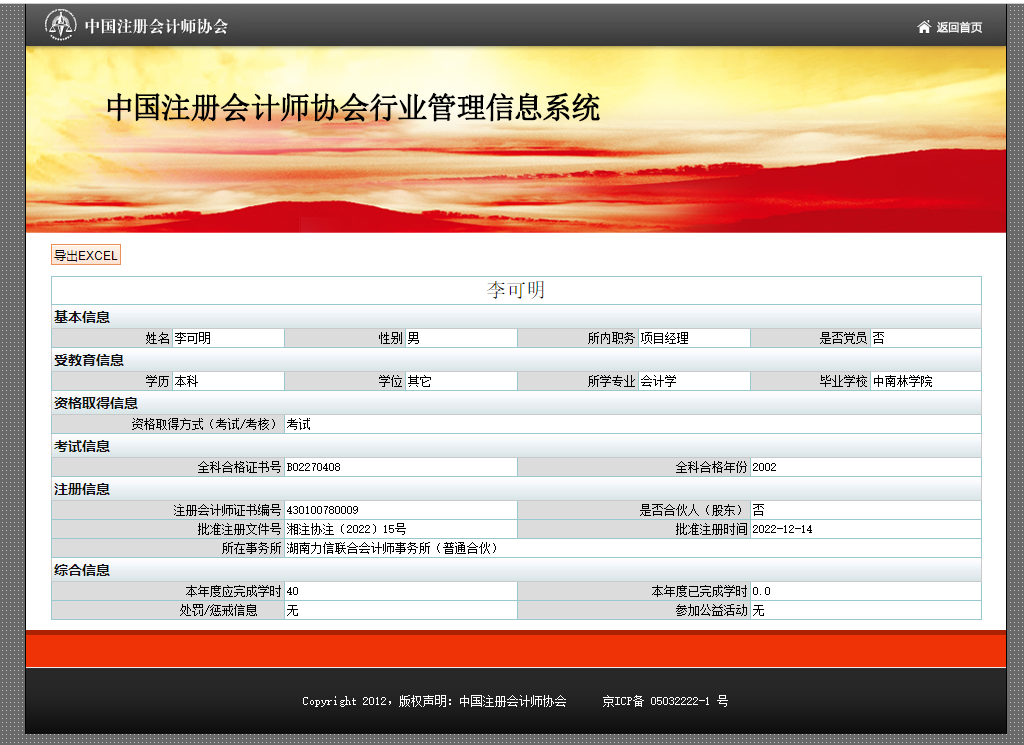The image size is (1024, 745).
Task: Click CPA certificate number 430100780009
Action: 323,510
